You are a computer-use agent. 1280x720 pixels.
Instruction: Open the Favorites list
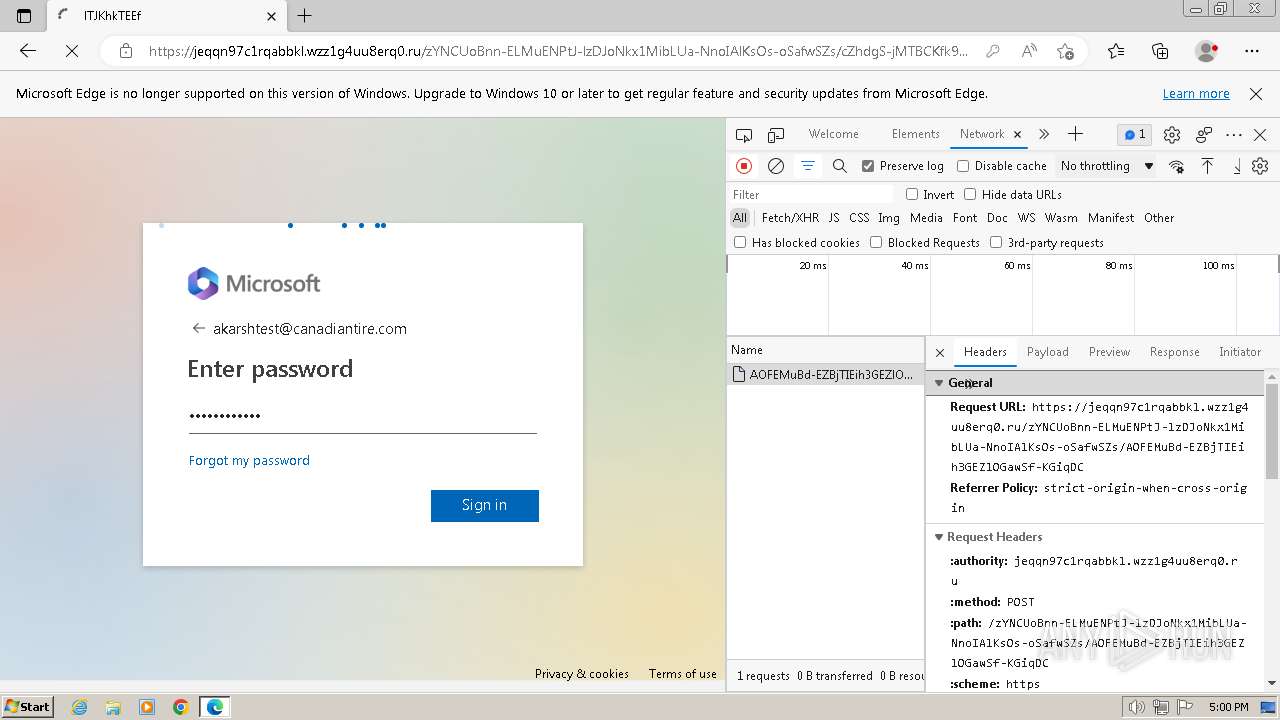[x=1116, y=51]
